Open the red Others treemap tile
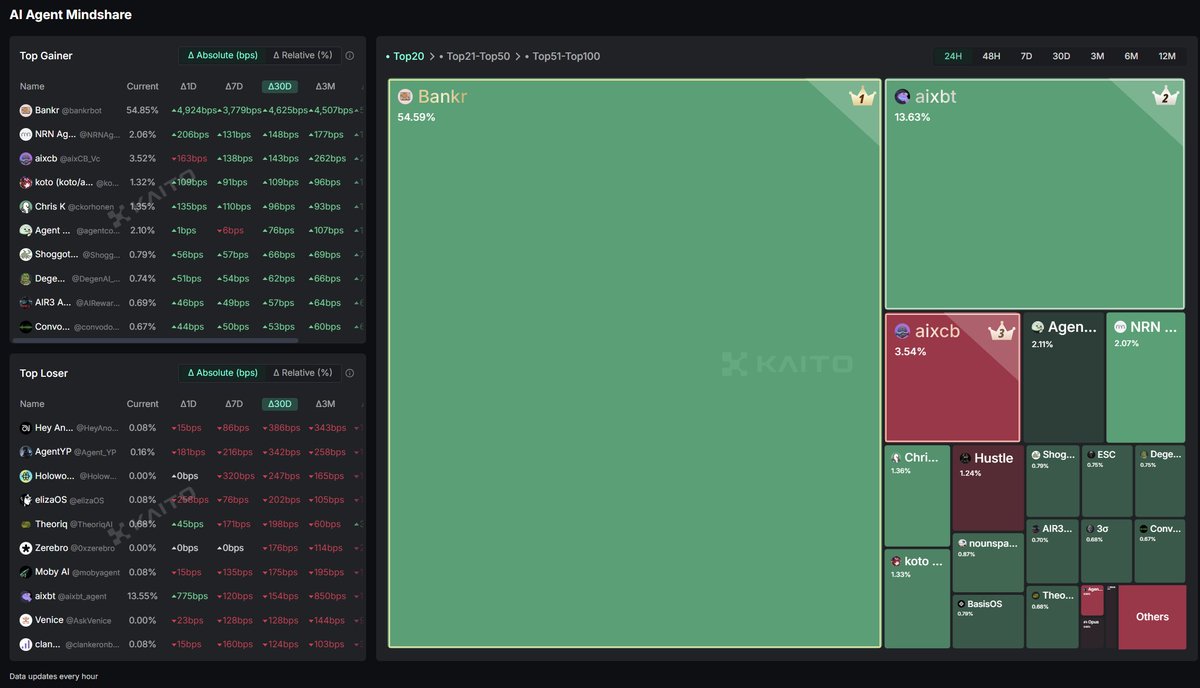Viewport: 1200px width, 688px height. [1152, 617]
